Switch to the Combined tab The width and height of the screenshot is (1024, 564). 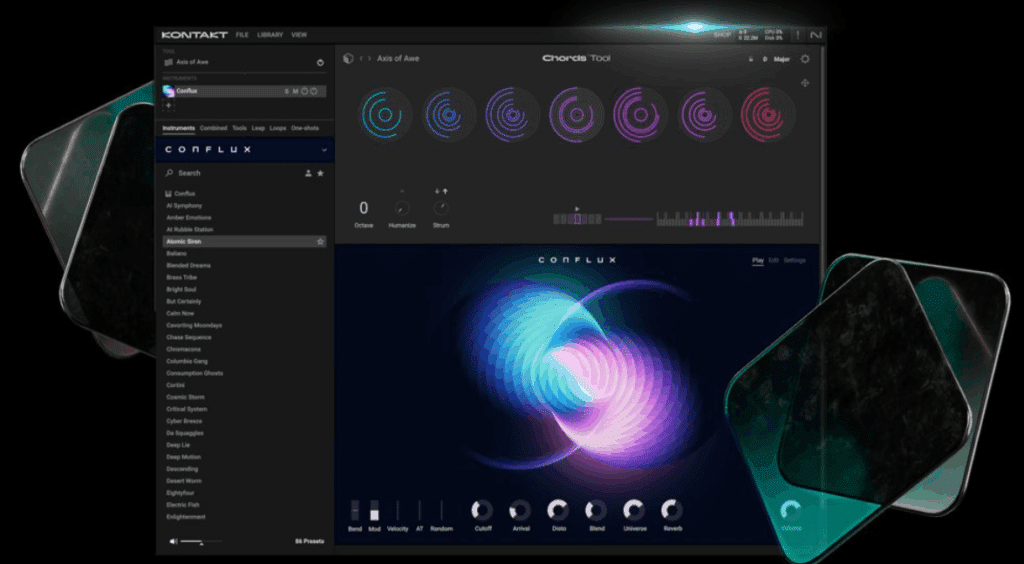214,129
